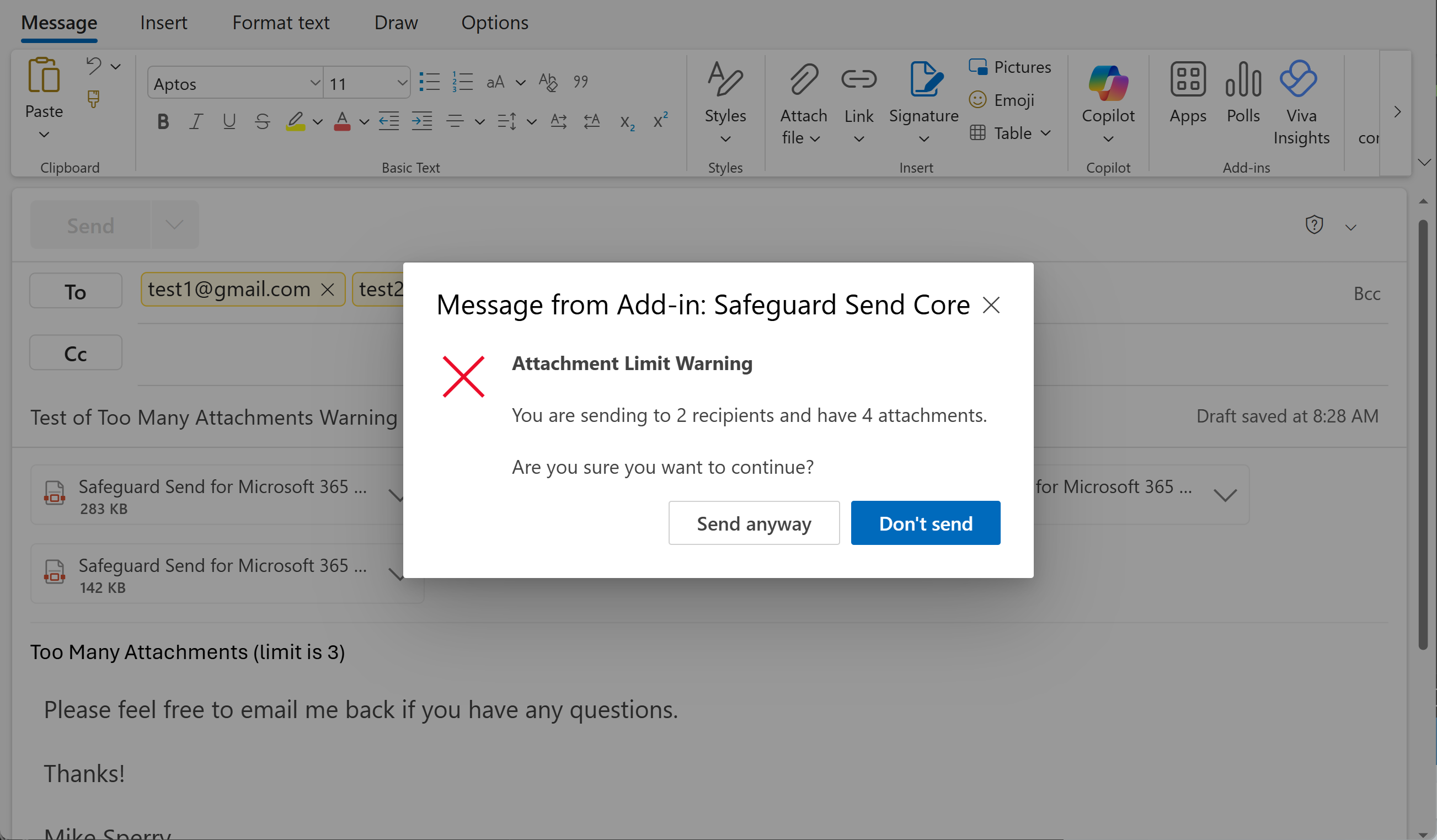
Task: Click the Attach file paperclip icon
Action: 804,79
